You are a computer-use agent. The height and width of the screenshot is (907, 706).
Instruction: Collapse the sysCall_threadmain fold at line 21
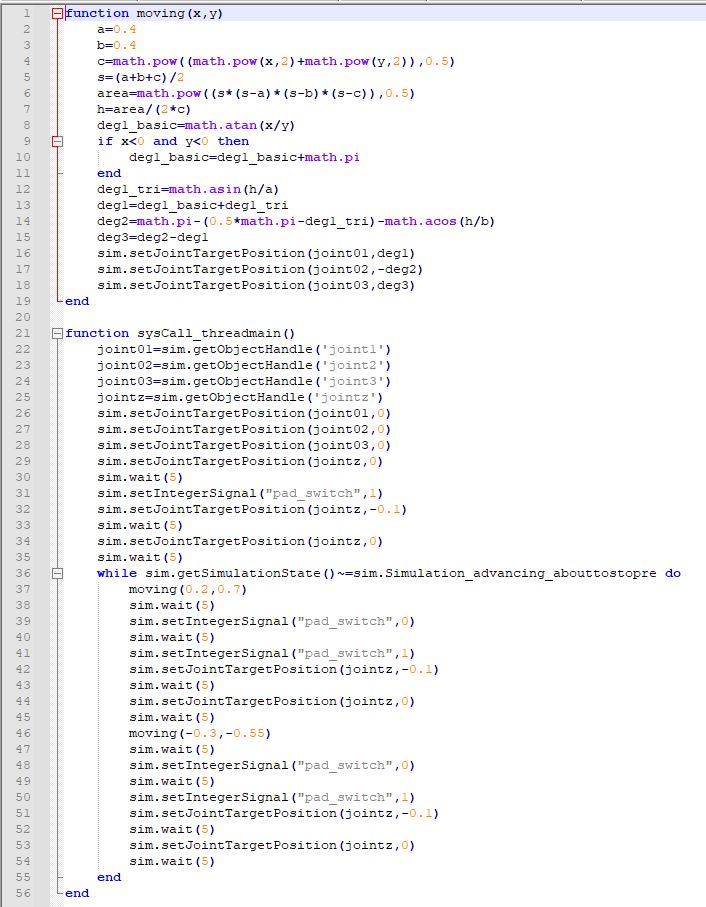pyautogui.click(x=57, y=333)
